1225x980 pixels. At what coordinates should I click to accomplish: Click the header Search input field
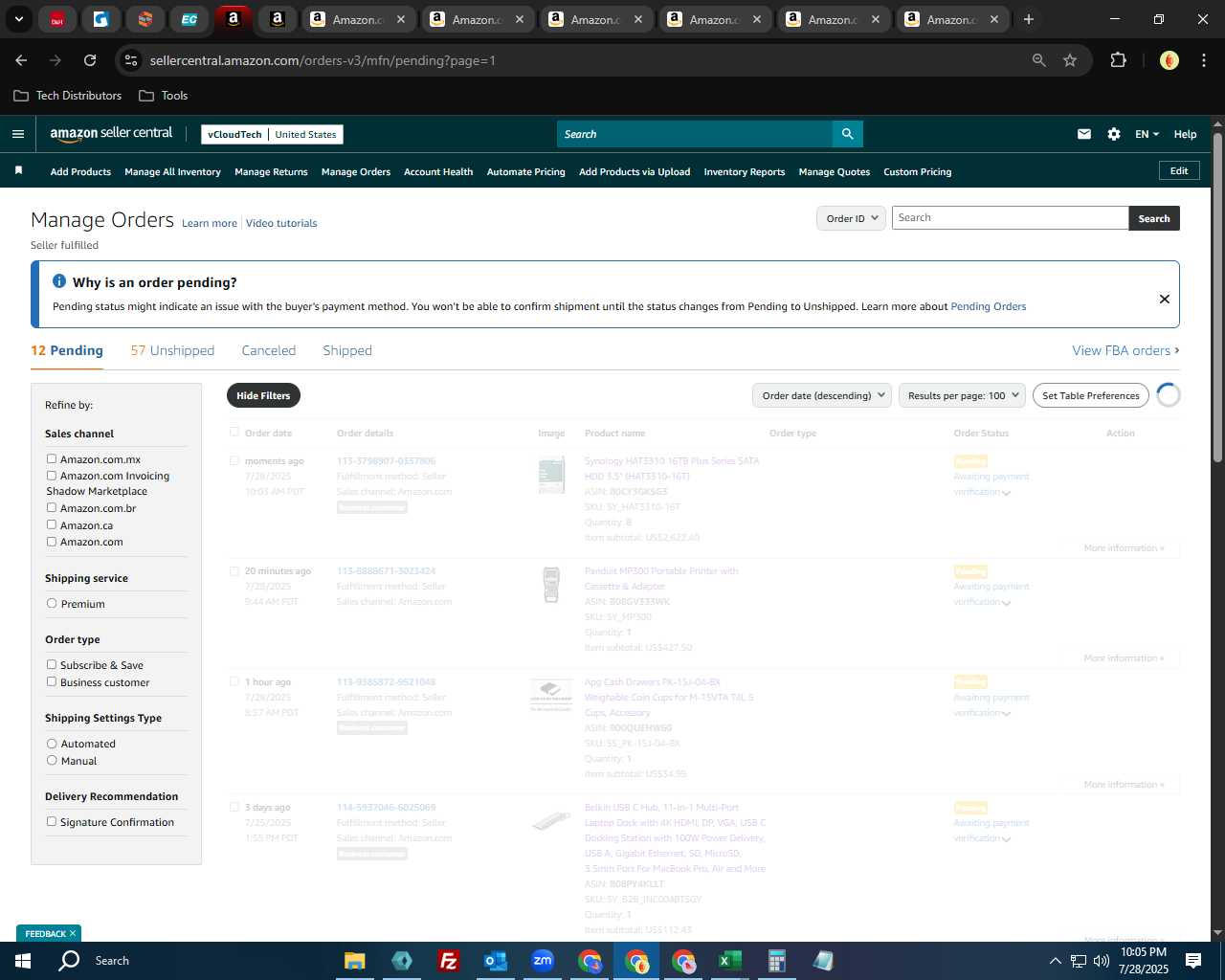pos(694,134)
